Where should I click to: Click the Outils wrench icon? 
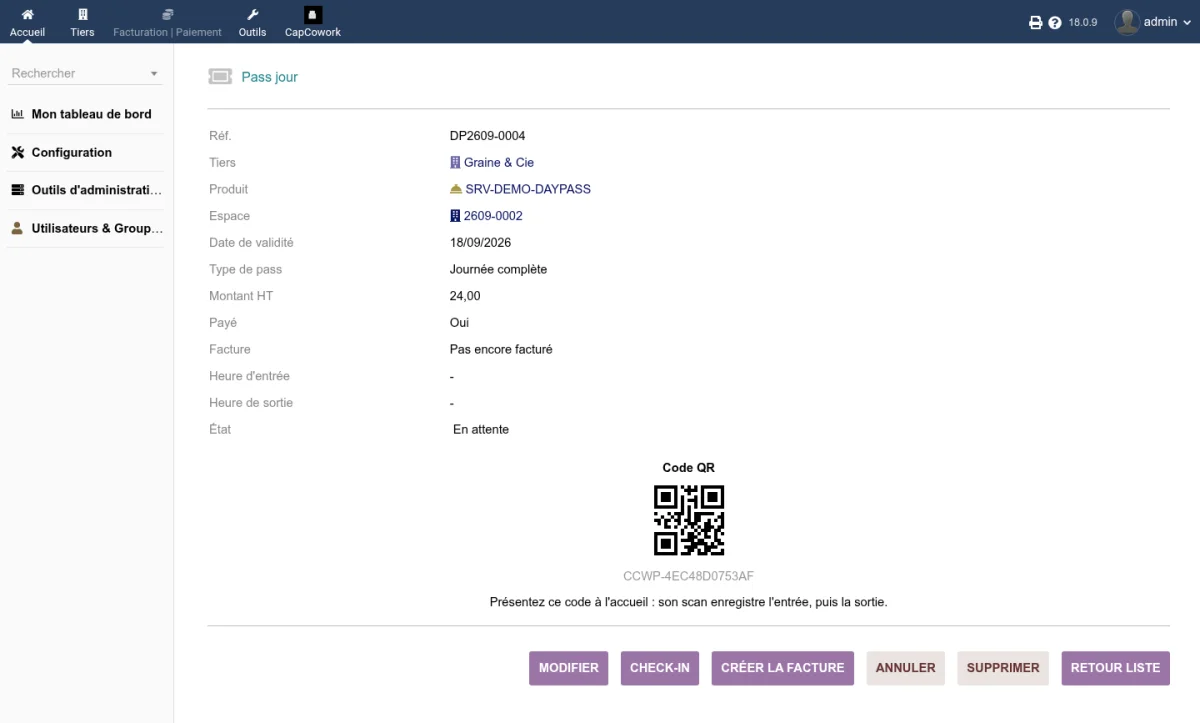253,14
